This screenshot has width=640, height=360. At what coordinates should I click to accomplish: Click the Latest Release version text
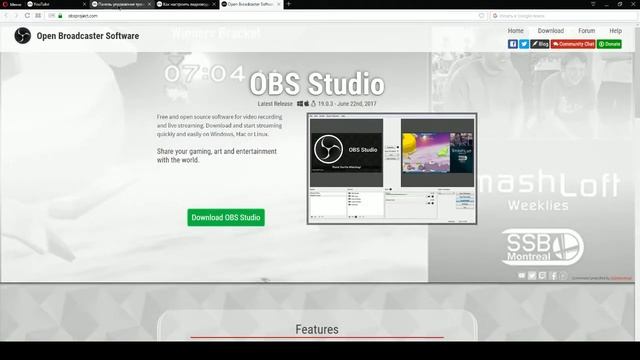click(317, 104)
